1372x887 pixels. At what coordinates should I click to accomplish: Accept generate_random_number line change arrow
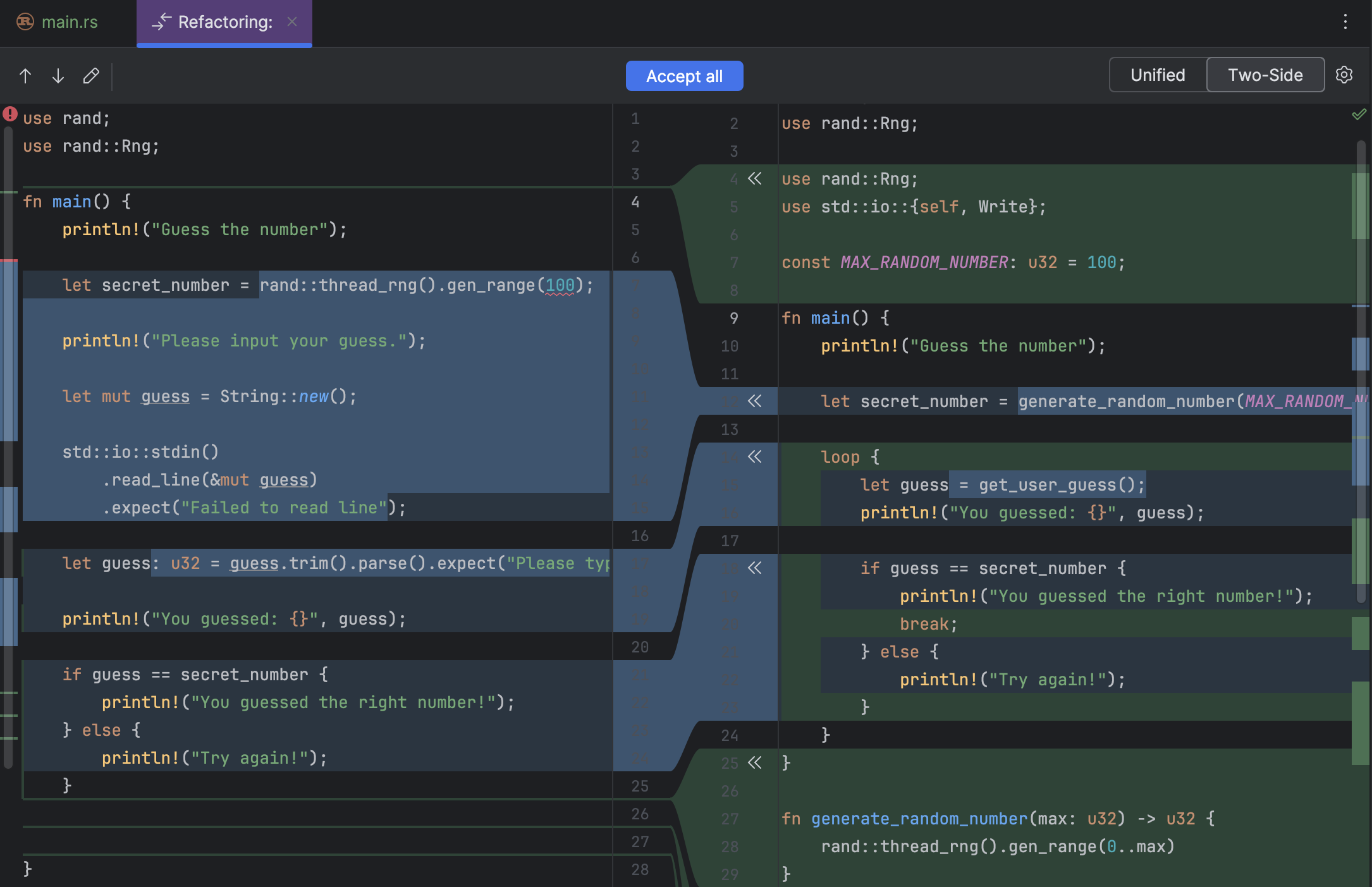pyautogui.click(x=755, y=401)
